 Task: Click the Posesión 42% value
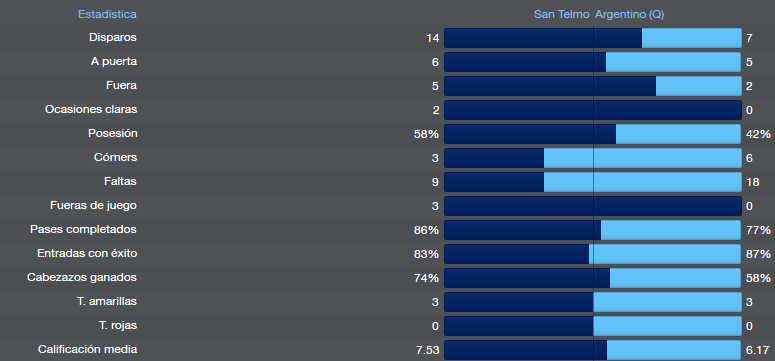point(758,134)
